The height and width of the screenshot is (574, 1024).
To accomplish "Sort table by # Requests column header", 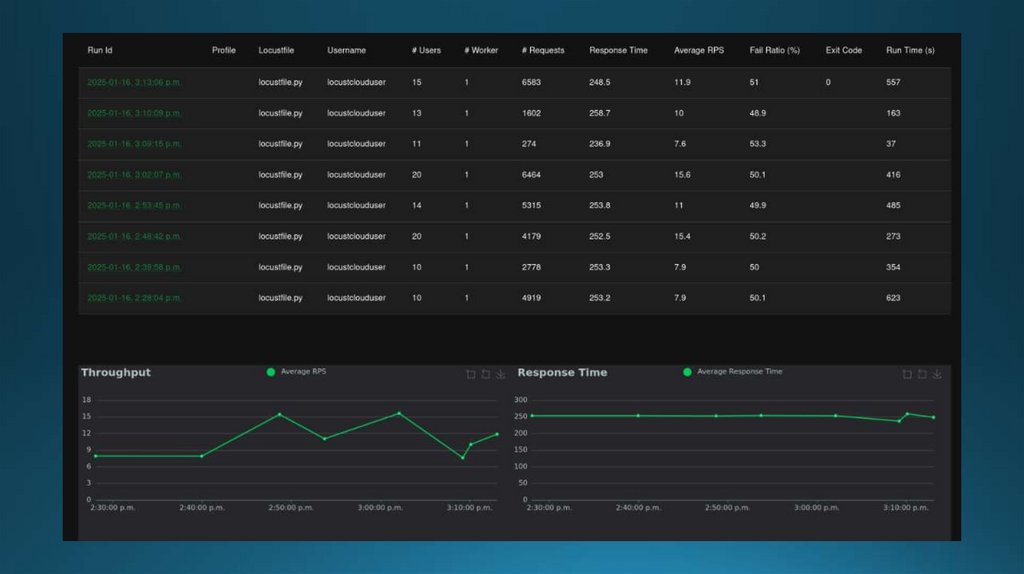I will point(543,50).
